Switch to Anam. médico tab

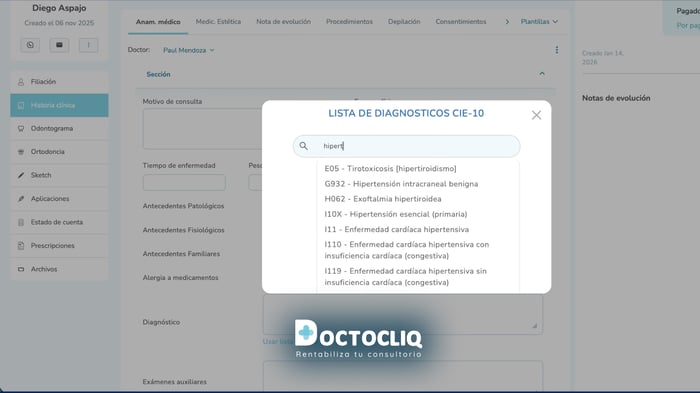[158, 21]
